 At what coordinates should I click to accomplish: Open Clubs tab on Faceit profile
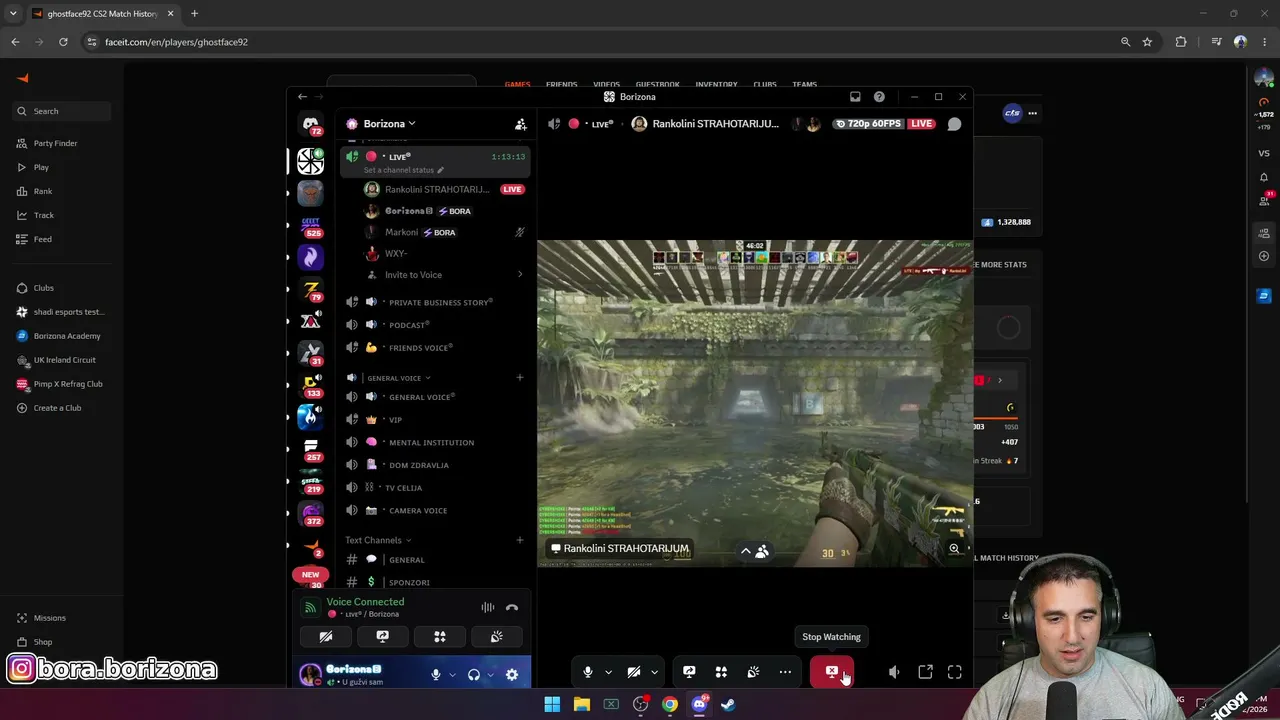(765, 85)
